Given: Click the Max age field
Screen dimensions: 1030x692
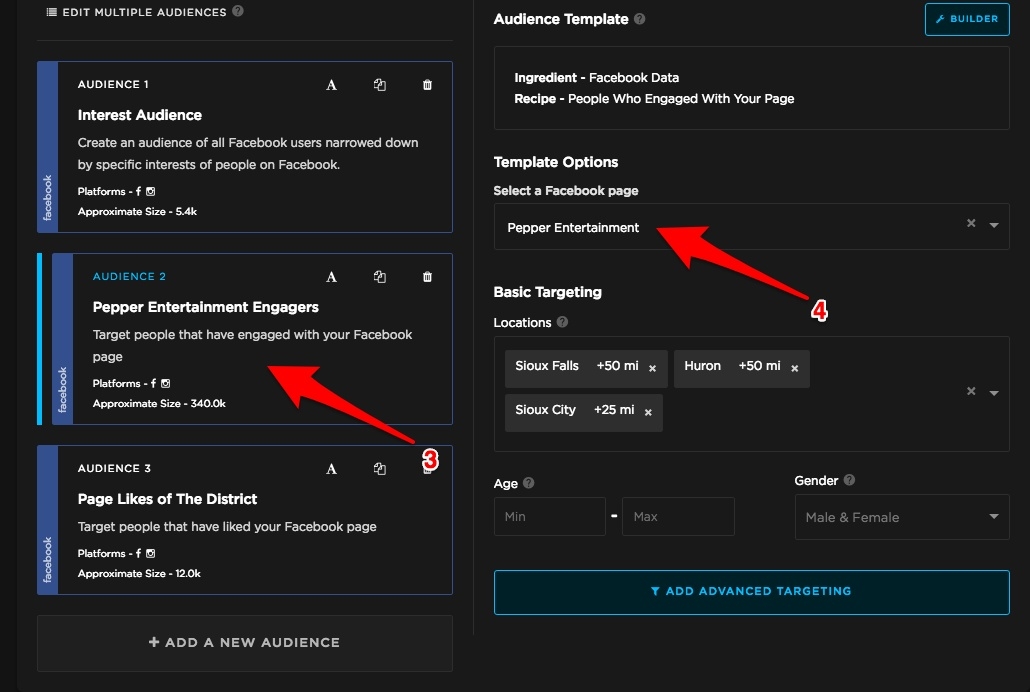Looking at the screenshot, I should pyautogui.click(x=678, y=517).
